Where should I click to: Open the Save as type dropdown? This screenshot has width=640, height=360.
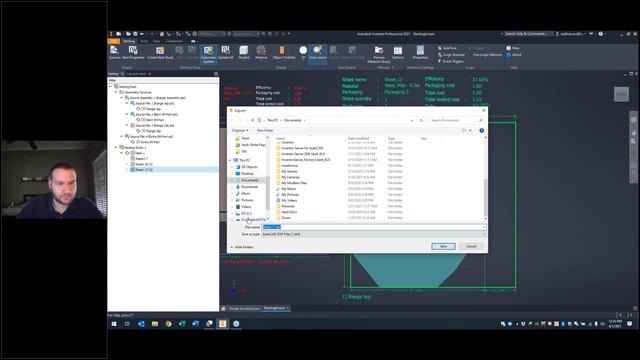(373, 234)
